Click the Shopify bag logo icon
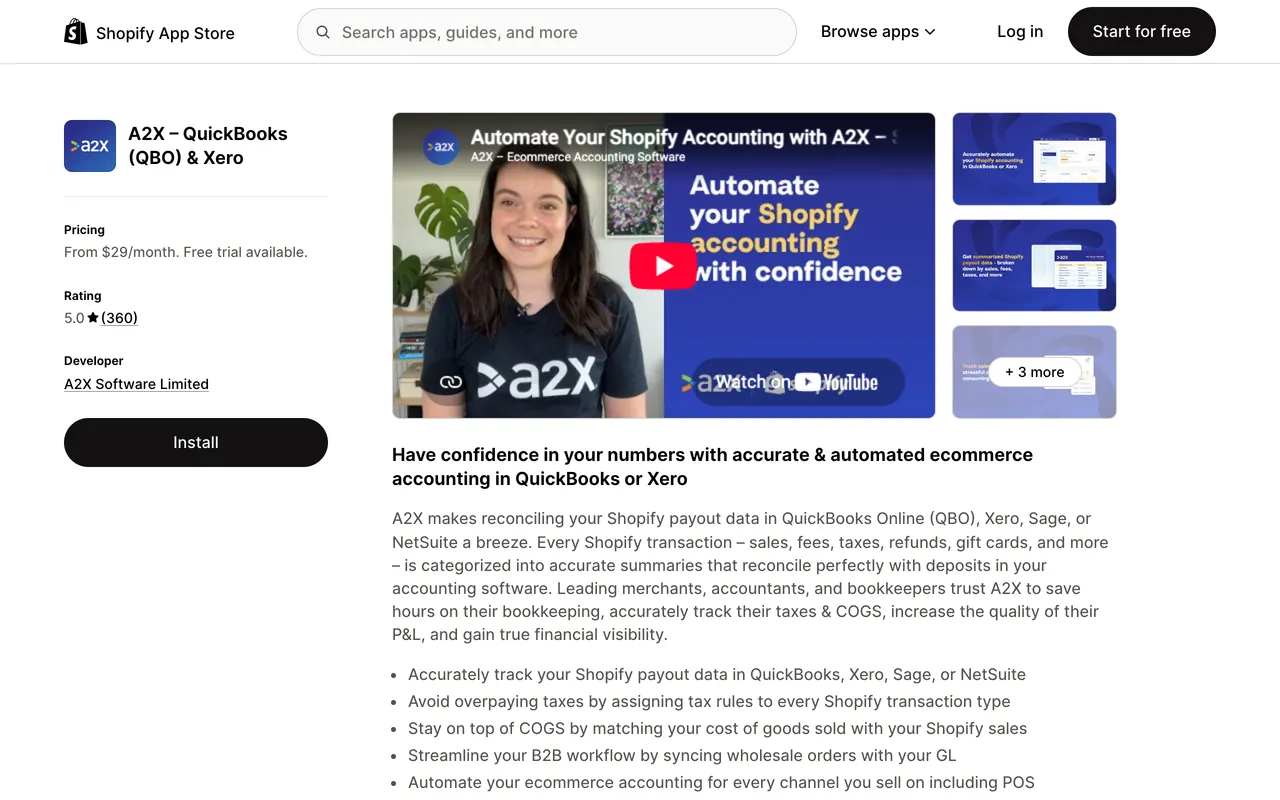Image resolution: width=1280 pixels, height=800 pixels. coord(76,32)
